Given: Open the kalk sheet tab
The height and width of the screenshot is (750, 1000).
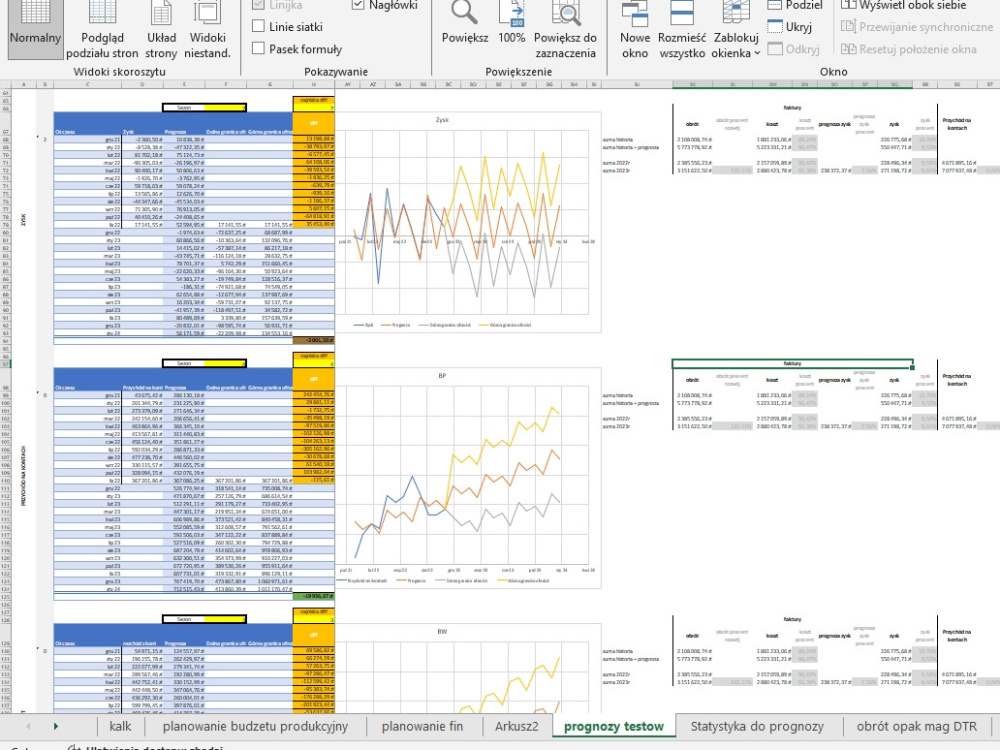Looking at the screenshot, I should tap(120, 726).
